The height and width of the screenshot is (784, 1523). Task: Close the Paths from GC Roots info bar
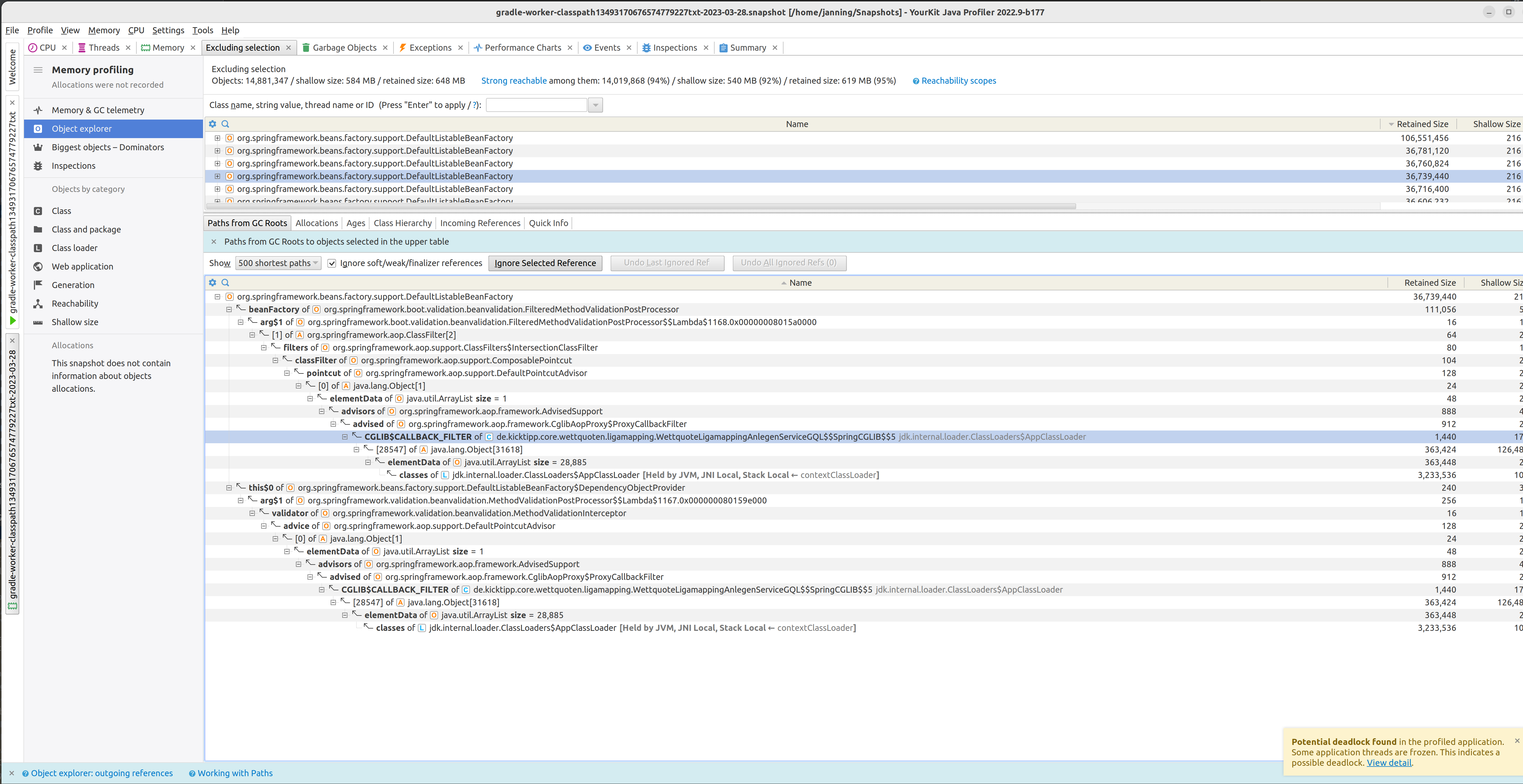(x=214, y=242)
